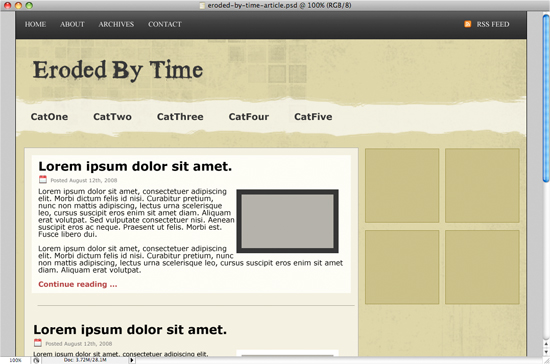Image resolution: width=550 pixels, height=364 pixels.
Task: Click the status bar preview icon beside zoom field
Action: click(x=36, y=360)
